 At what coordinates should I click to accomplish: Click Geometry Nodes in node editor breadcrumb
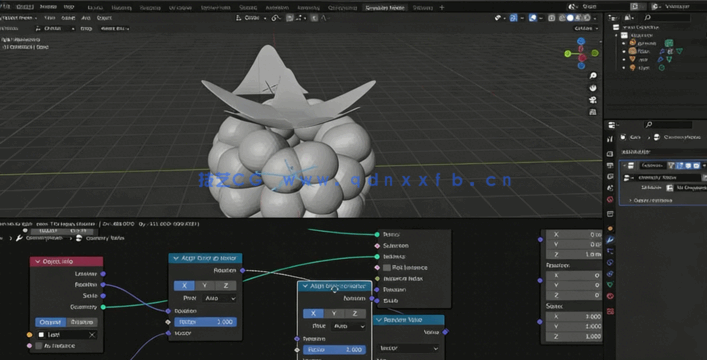(x=105, y=238)
